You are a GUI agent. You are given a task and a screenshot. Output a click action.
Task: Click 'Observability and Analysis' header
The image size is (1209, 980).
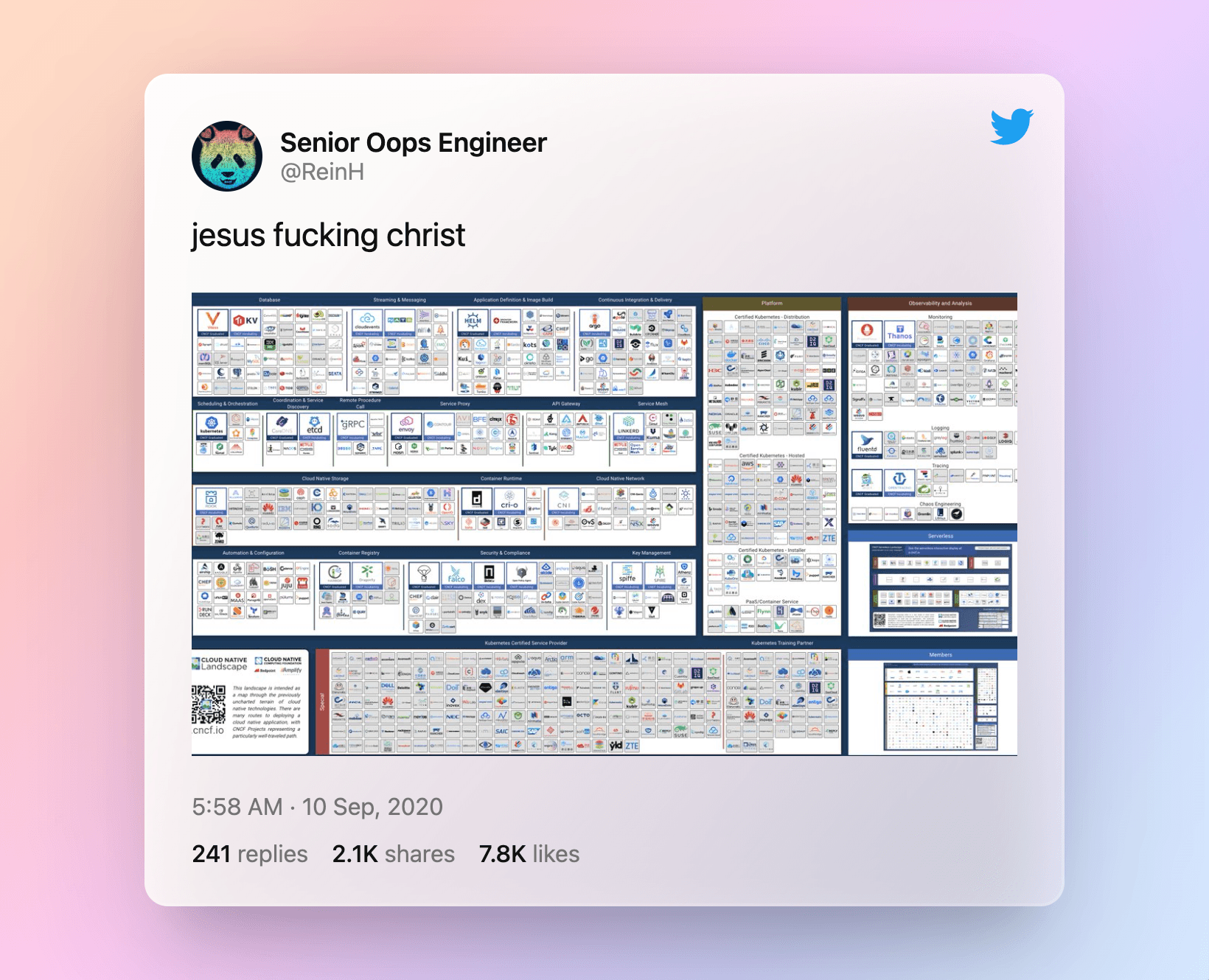(940, 303)
